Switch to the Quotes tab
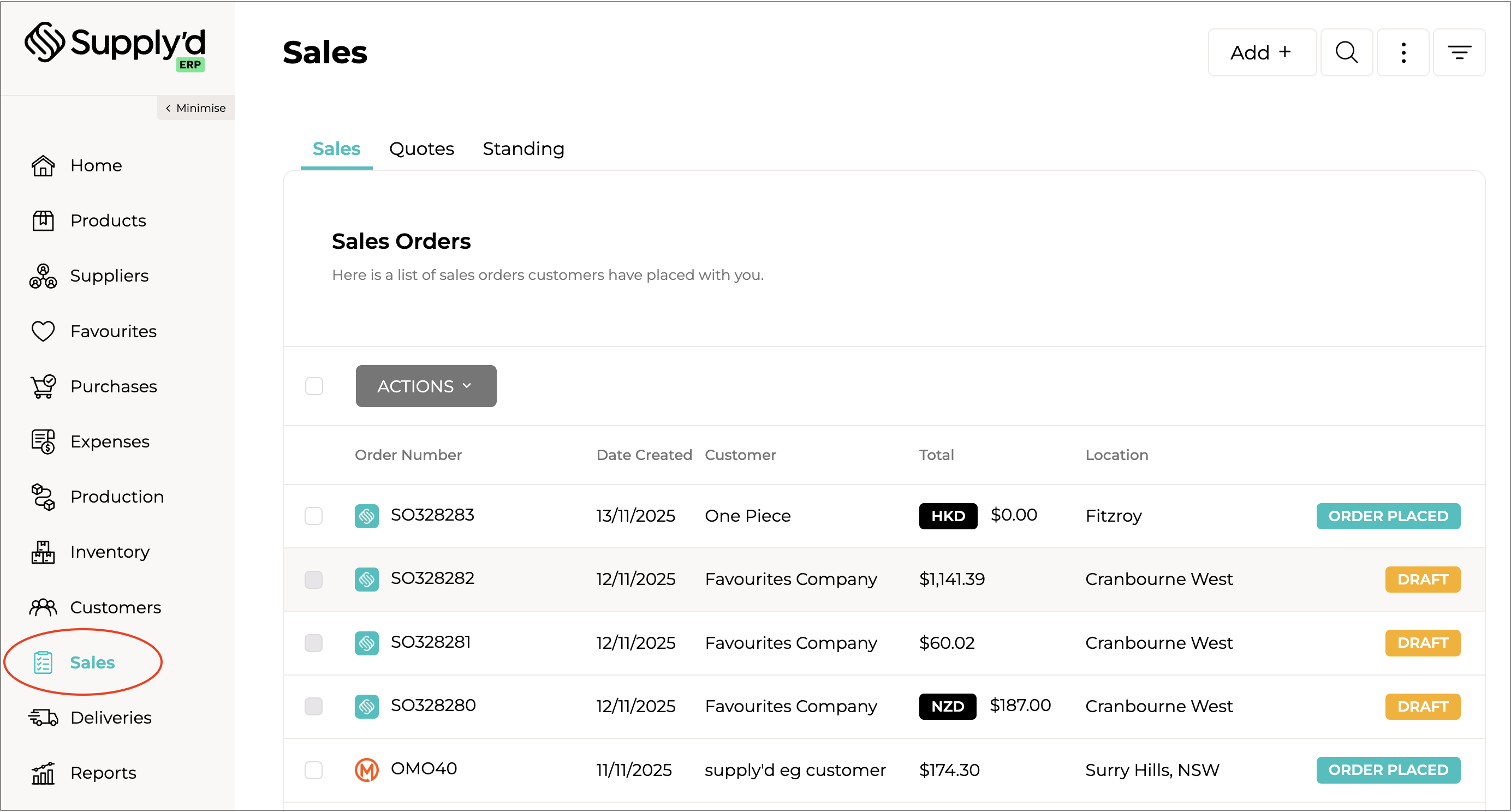Image resolution: width=1511 pixels, height=812 pixels. [x=421, y=149]
